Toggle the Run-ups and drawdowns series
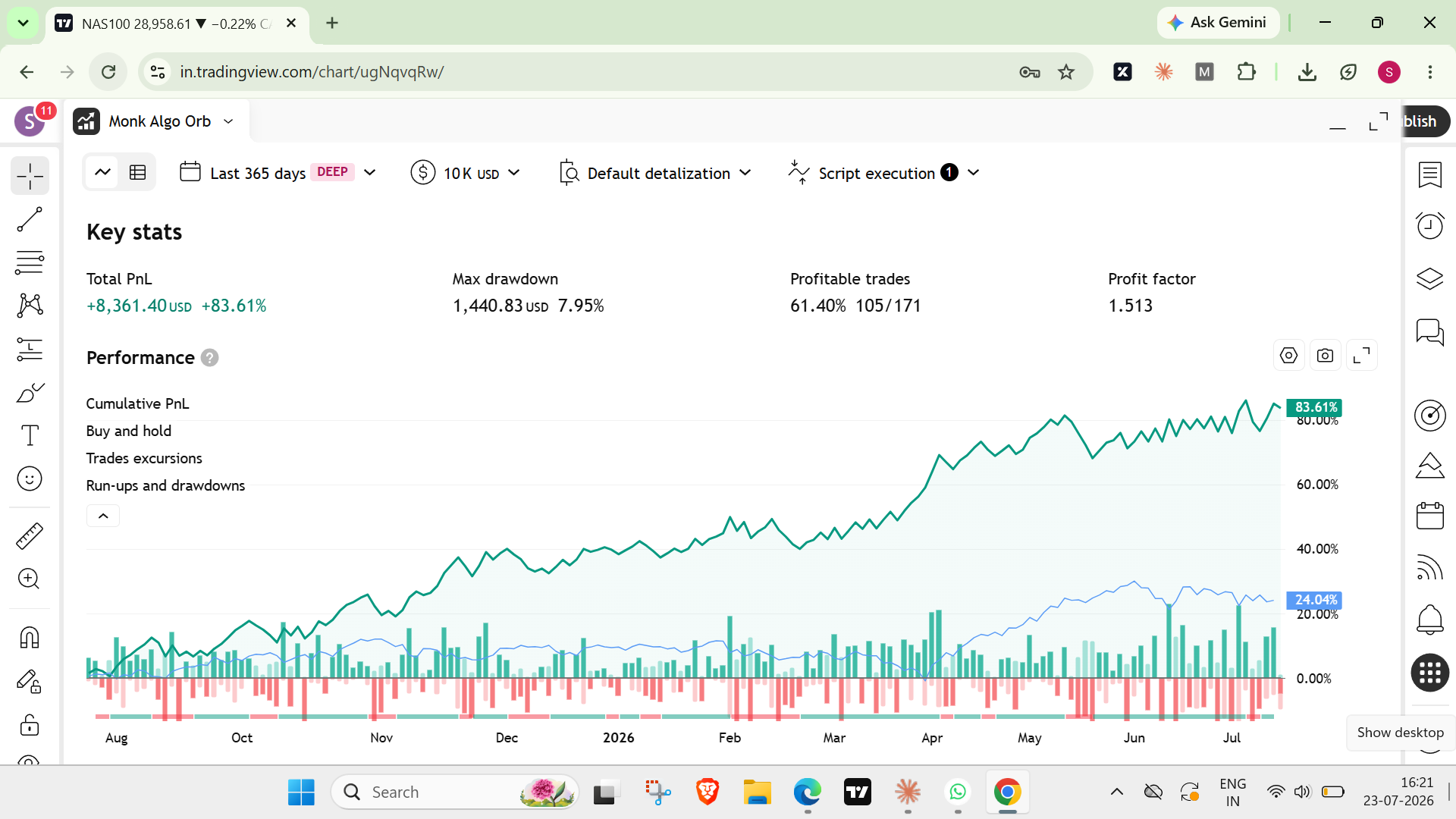This screenshot has height=819, width=1456. 165,485
